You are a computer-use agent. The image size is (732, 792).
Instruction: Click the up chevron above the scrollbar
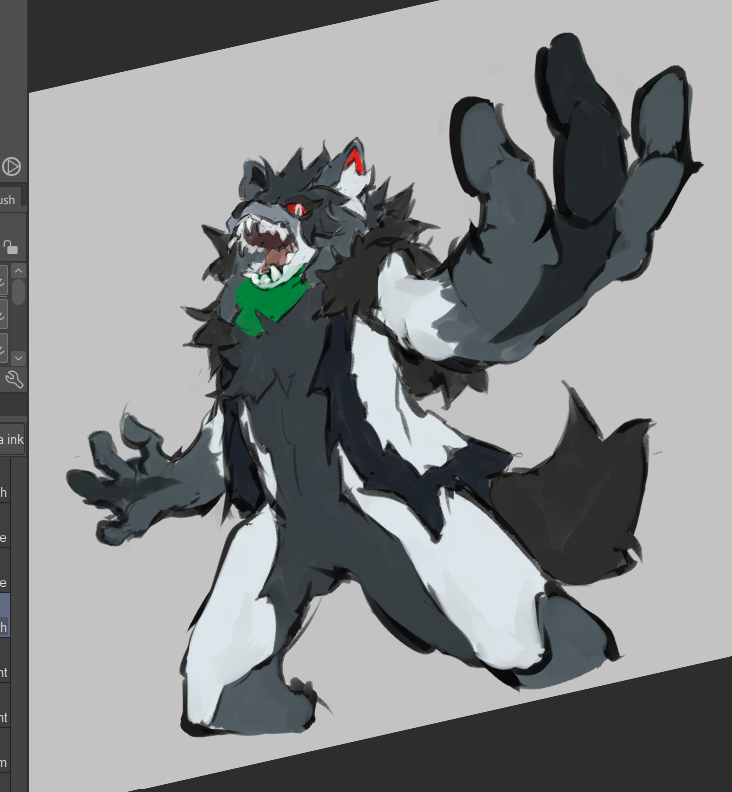point(19,271)
